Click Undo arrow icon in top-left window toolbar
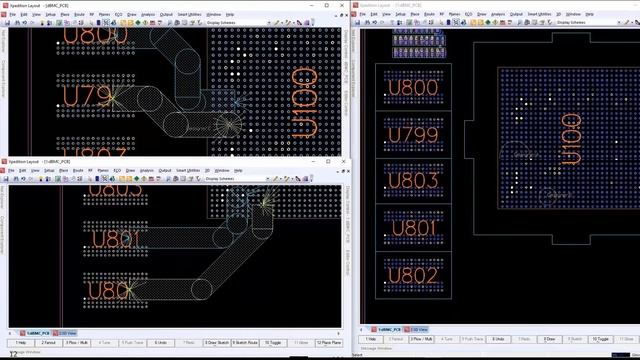640x360 pixels. (x=25, y=22)
